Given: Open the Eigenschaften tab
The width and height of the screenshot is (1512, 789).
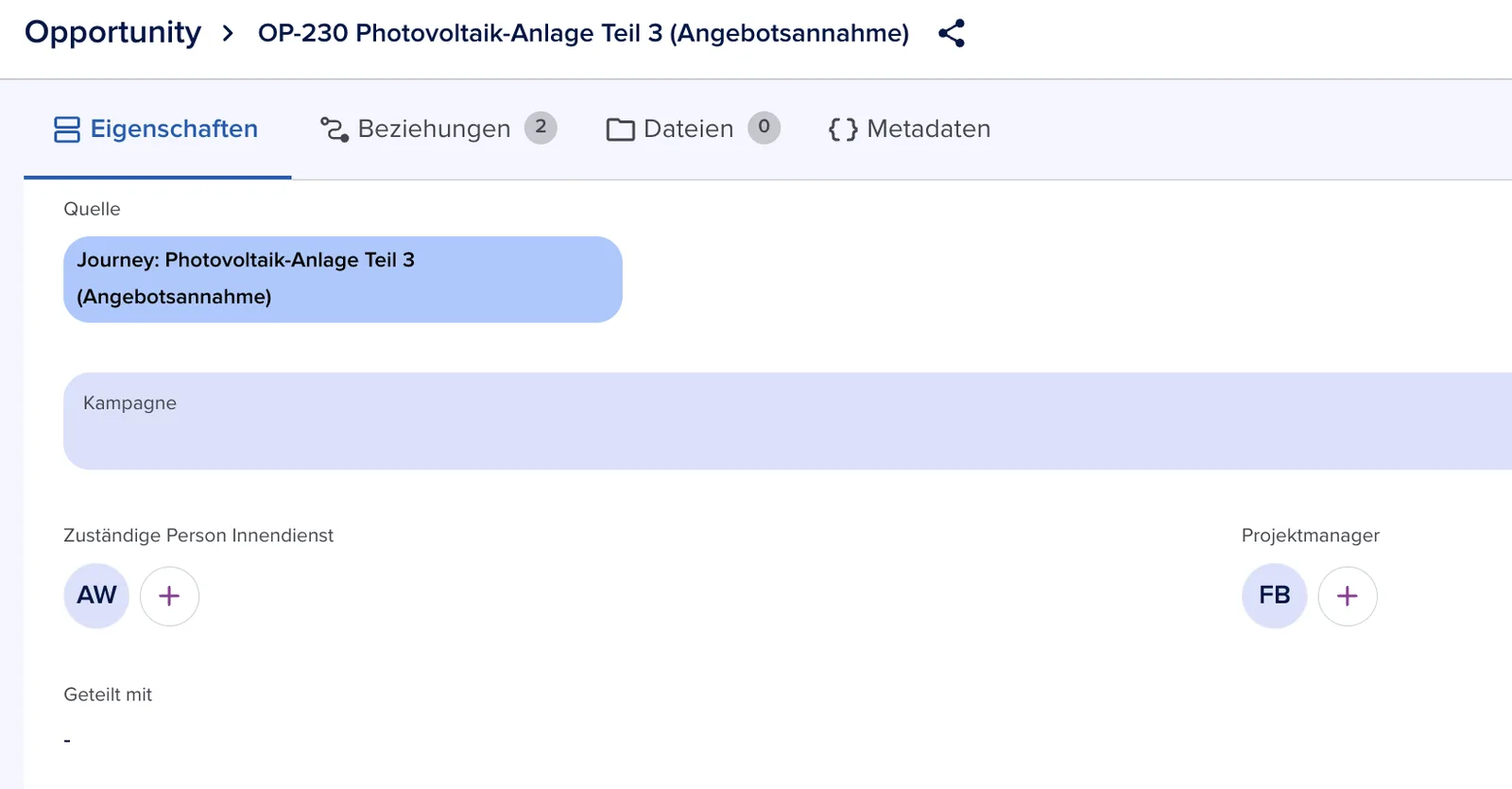Looking at the screenshot, I should click(x=157, y=129).
